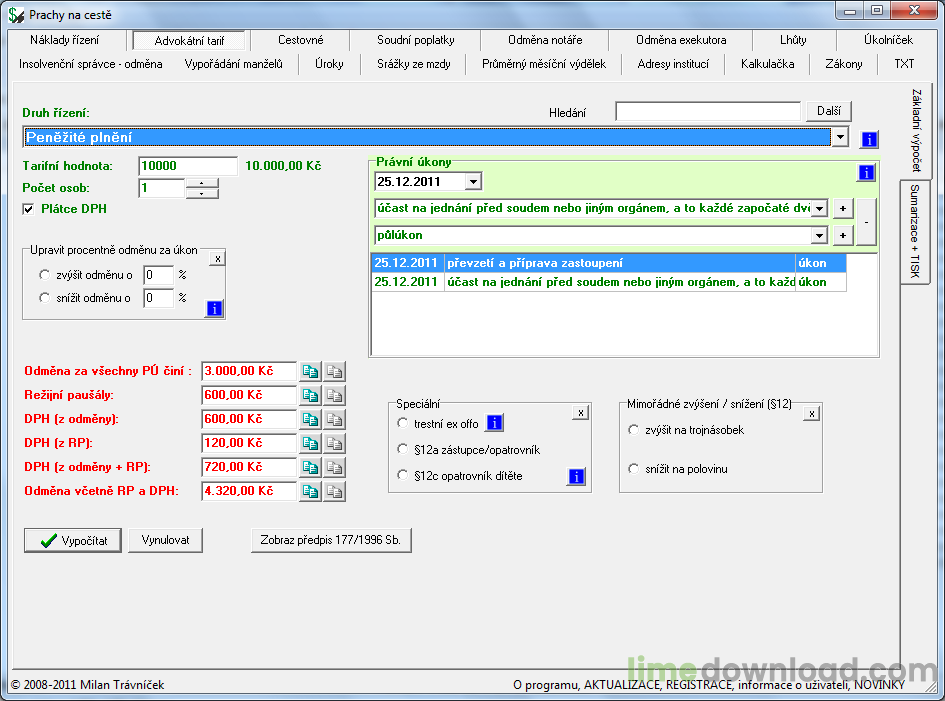Toggle the Plátce DPH checkbox
This screenshot has width=945, height=701.
(x=29, y=209)
